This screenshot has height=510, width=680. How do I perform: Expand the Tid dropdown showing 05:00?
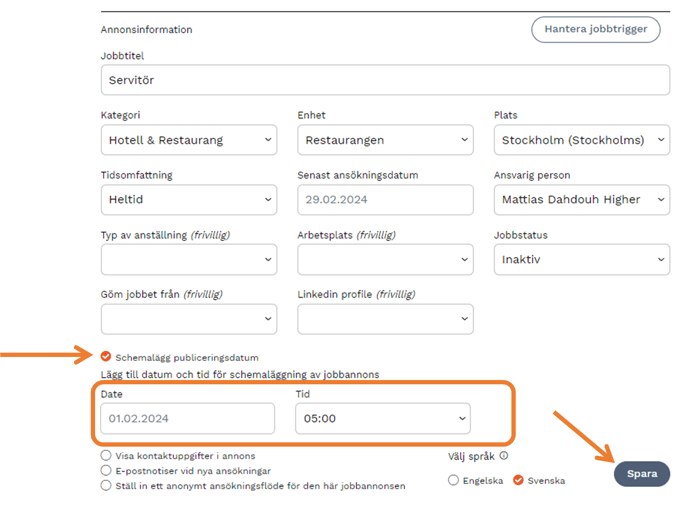click(384, 418)
